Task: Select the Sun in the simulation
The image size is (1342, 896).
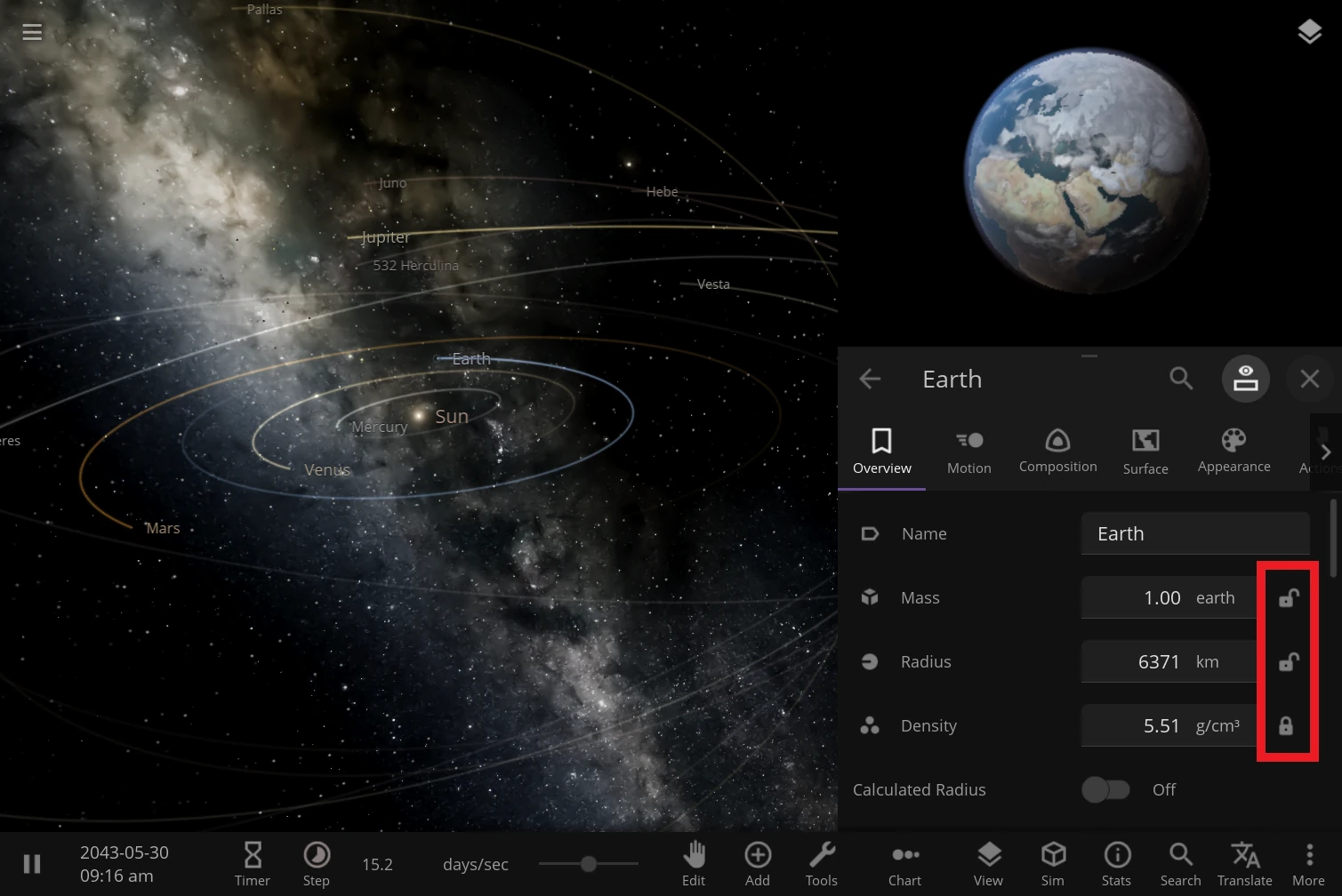Action: [x=418, y=415]
